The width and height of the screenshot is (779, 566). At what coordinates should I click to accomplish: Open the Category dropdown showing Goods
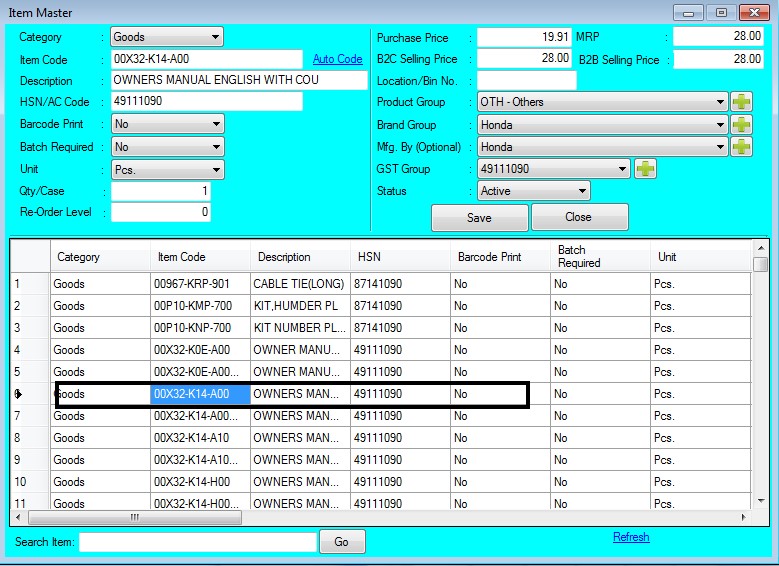point(167,37)
